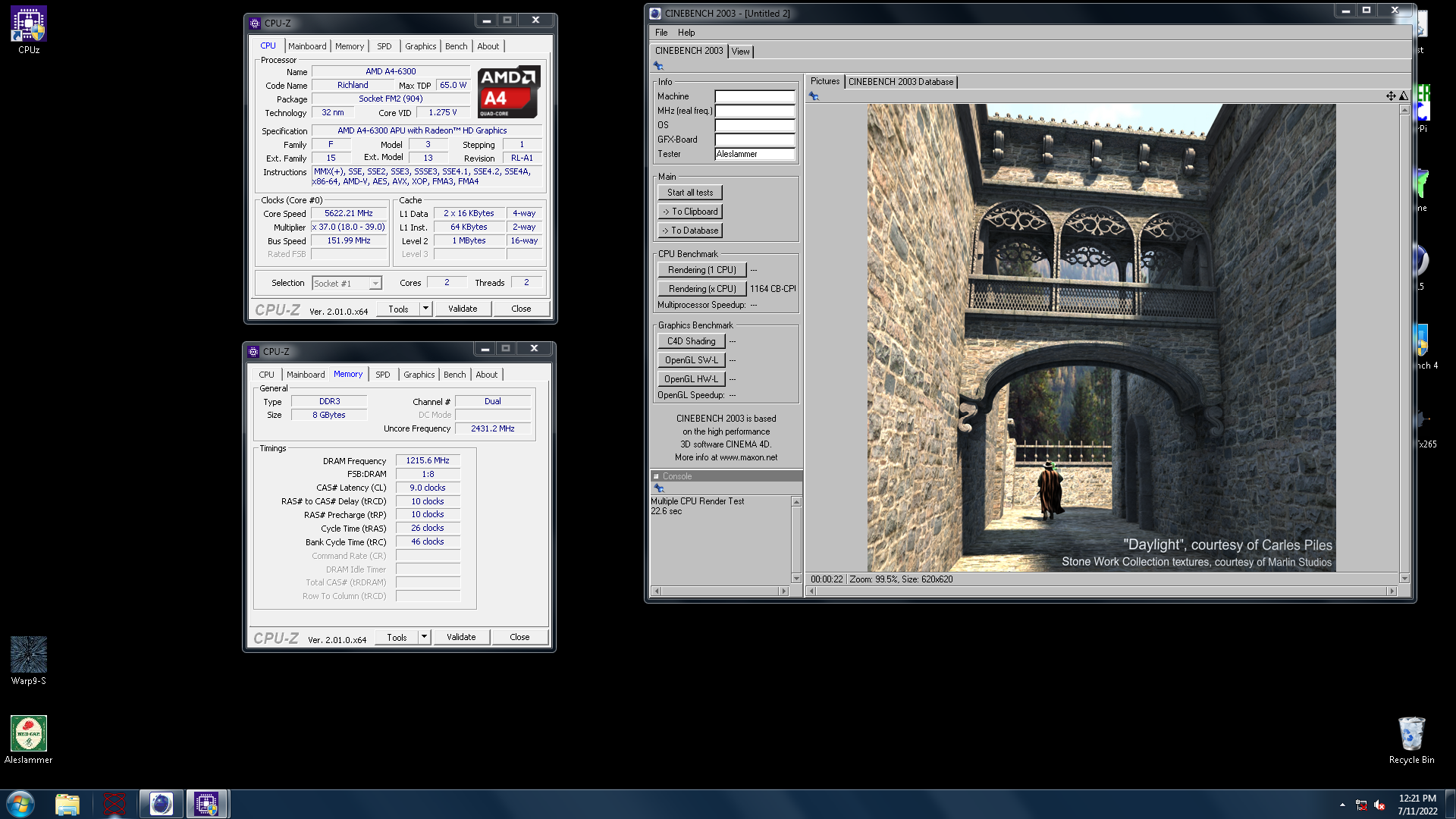Run the C4D Shading benchmark

point(691,341)
